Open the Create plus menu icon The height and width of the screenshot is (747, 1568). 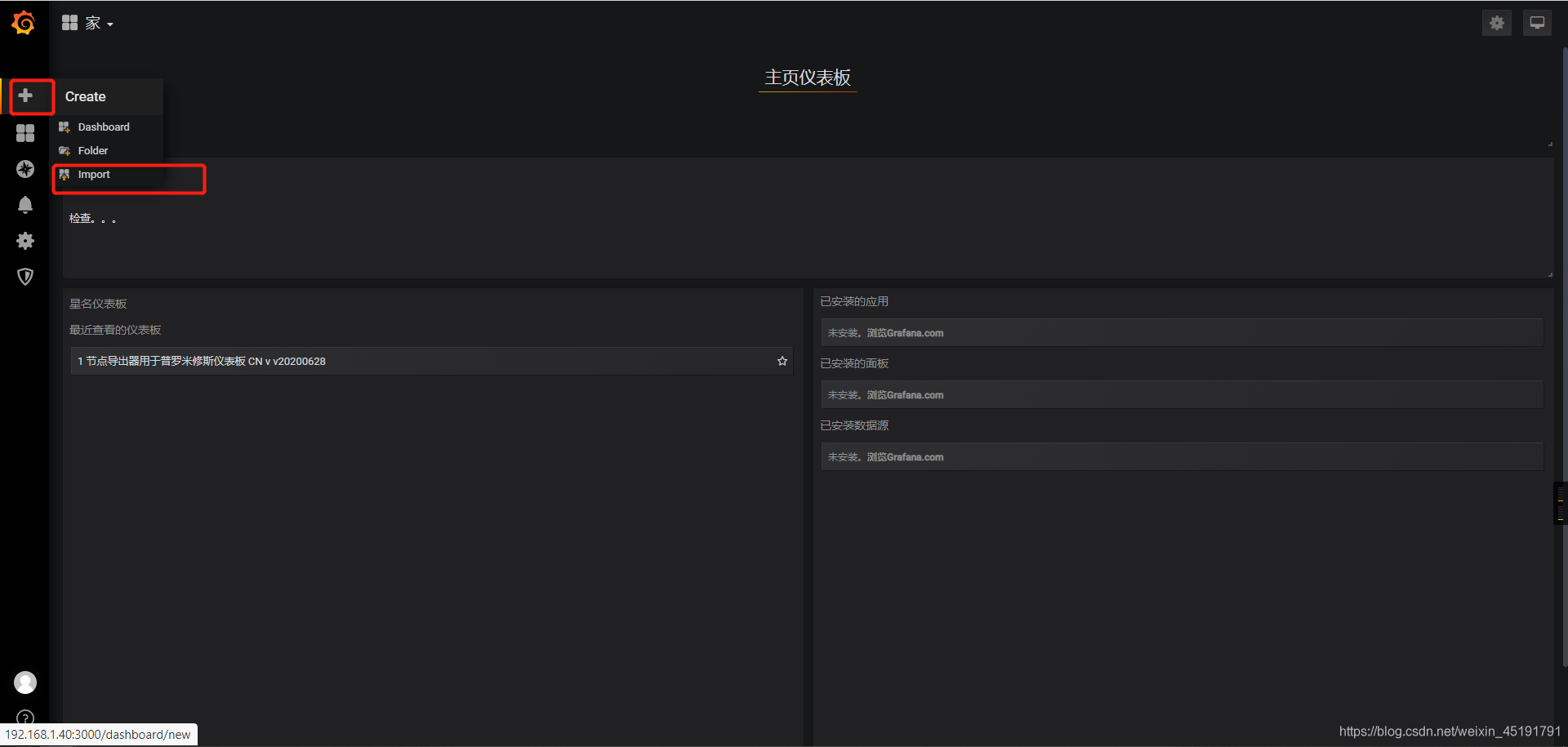click(x=25, y=96)
